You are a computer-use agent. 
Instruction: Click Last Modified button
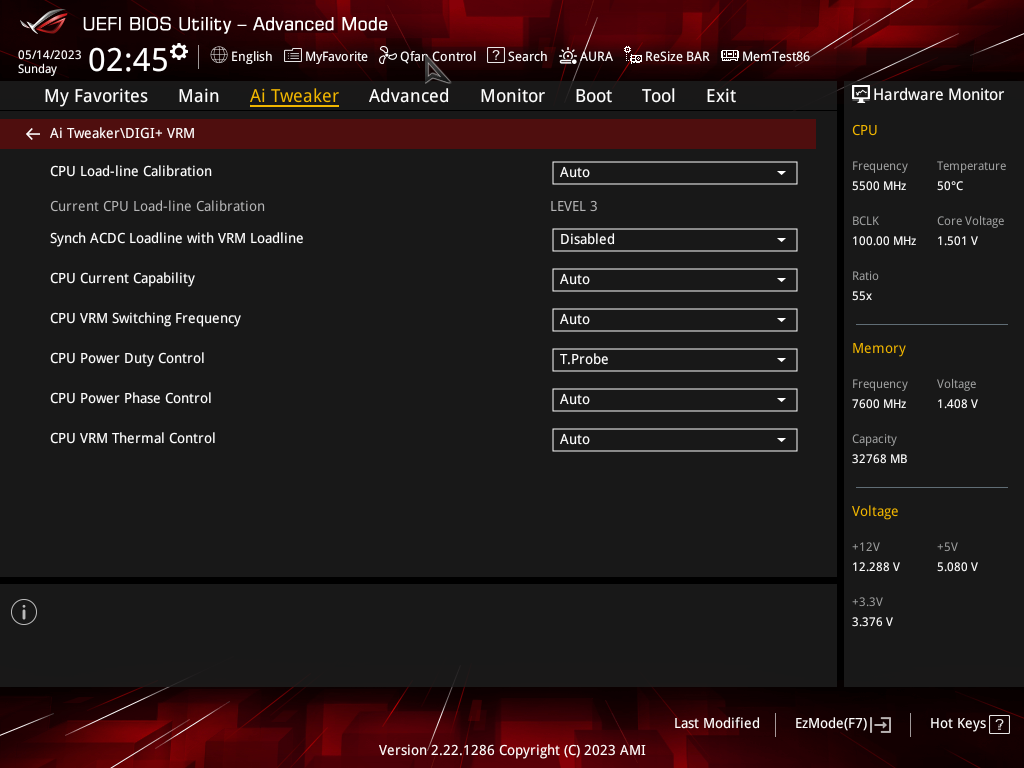[x=716, y=723]
